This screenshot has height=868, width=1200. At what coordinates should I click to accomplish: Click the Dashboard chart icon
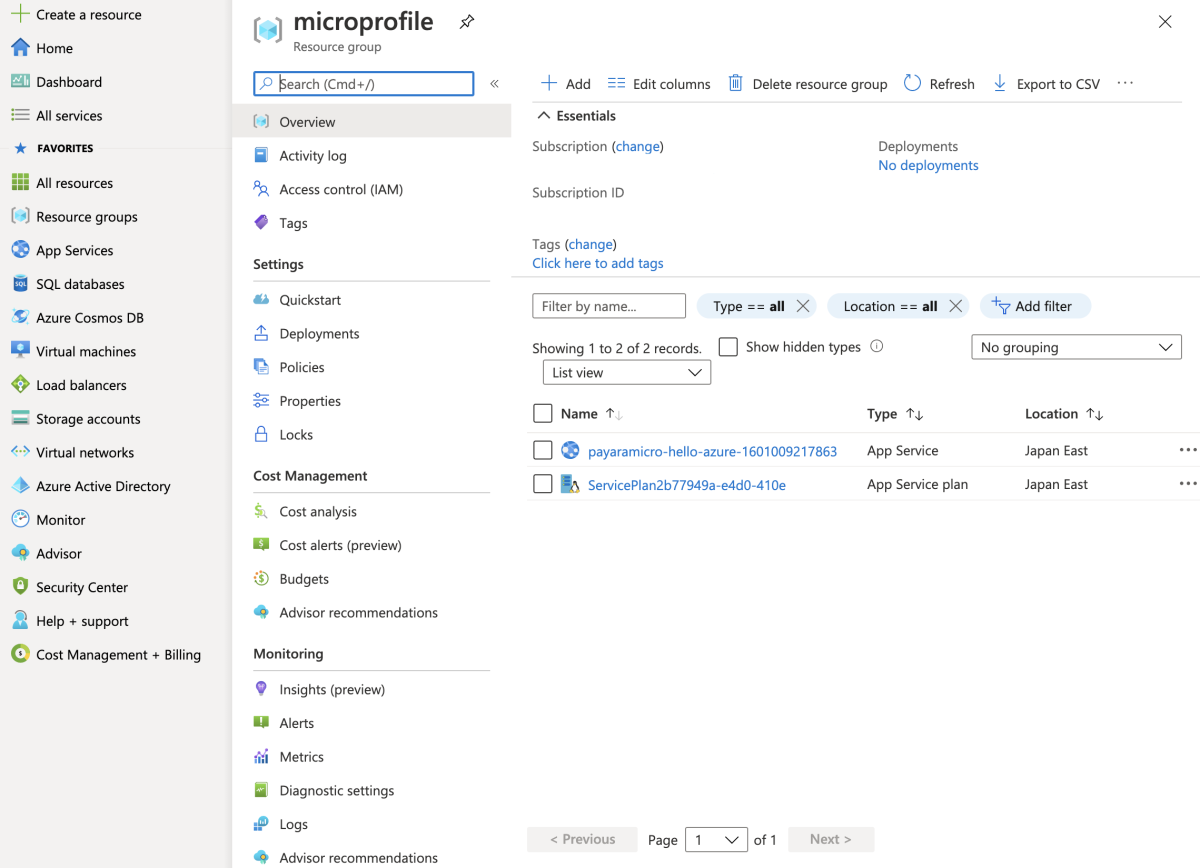click(20, 82)
